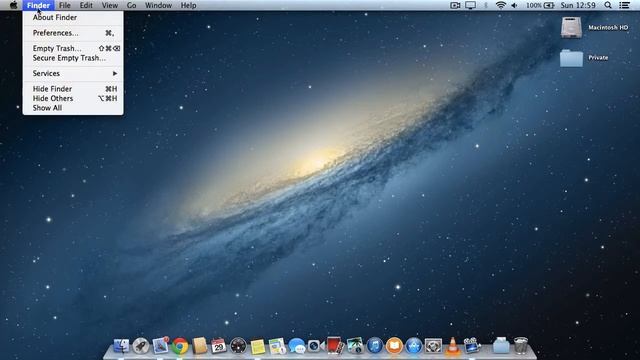Image resolution: width=640 pixels, height=360 pixels.
Task: Launch VLC traffic cone icon
Action: 453,346
